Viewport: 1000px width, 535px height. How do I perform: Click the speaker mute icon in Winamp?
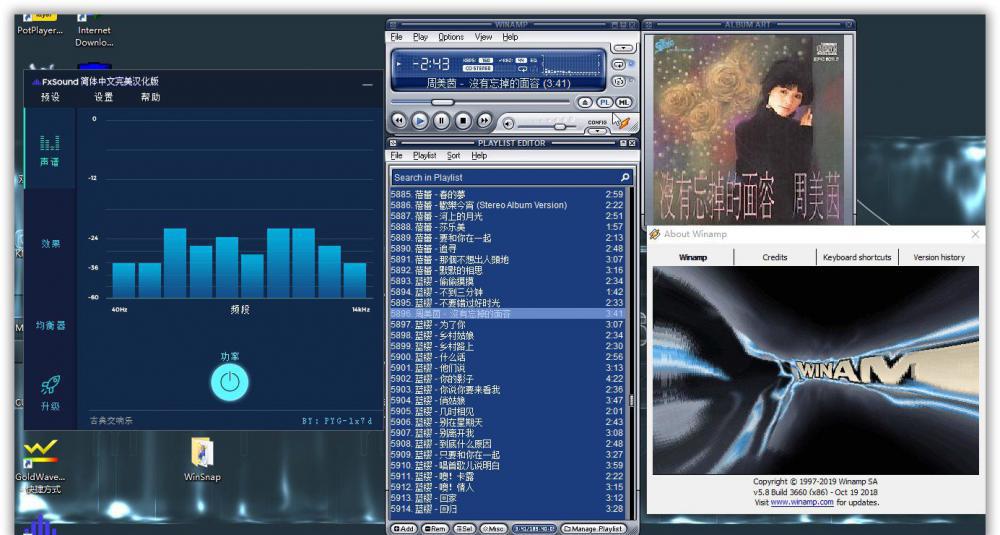pos(508,124)
